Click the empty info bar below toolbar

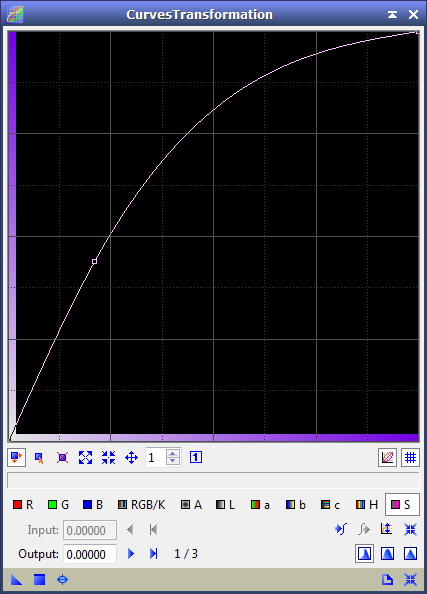pyautogui.click(x=213, y=480)
